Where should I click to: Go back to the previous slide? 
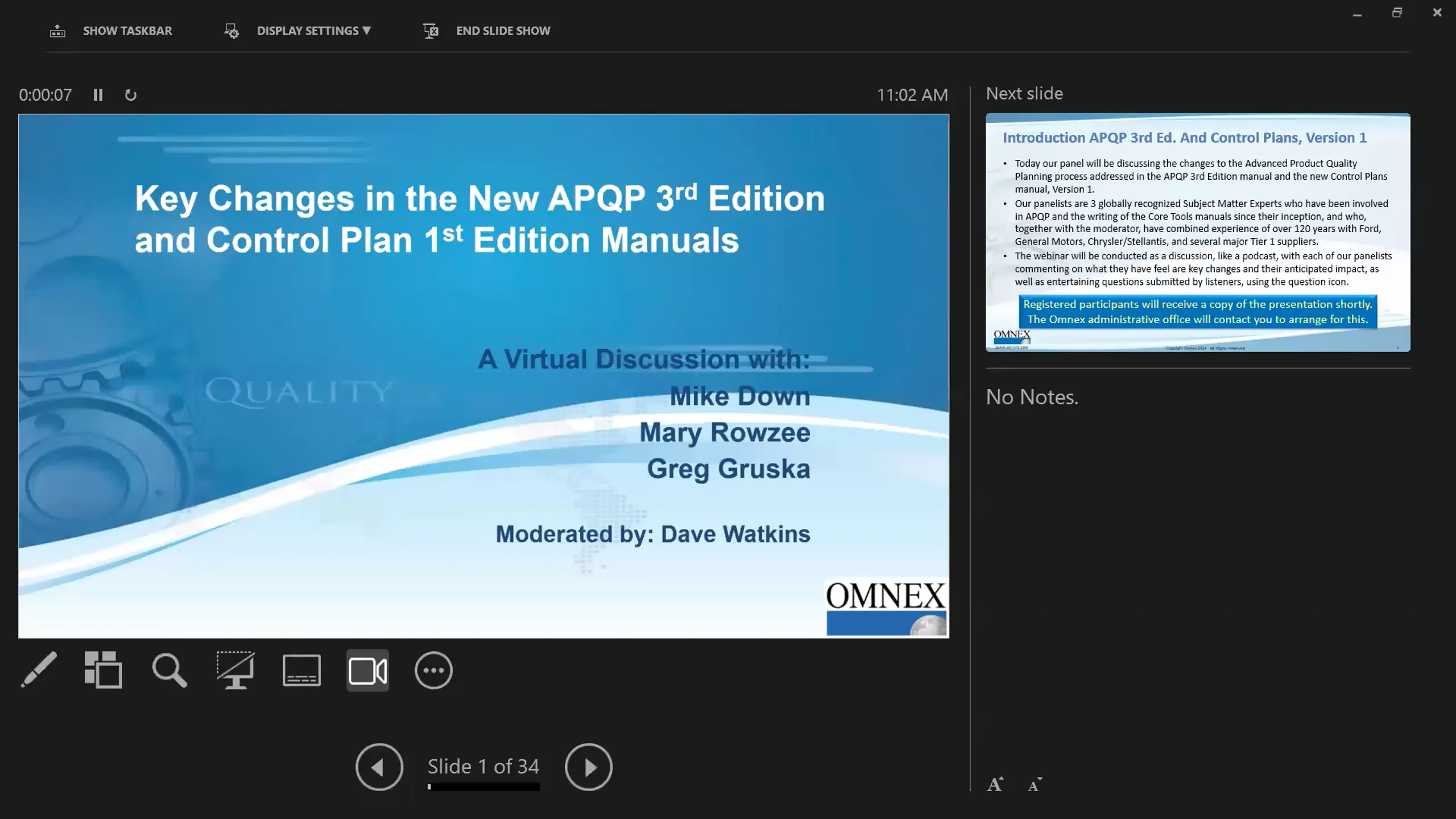tap(379, 767)
